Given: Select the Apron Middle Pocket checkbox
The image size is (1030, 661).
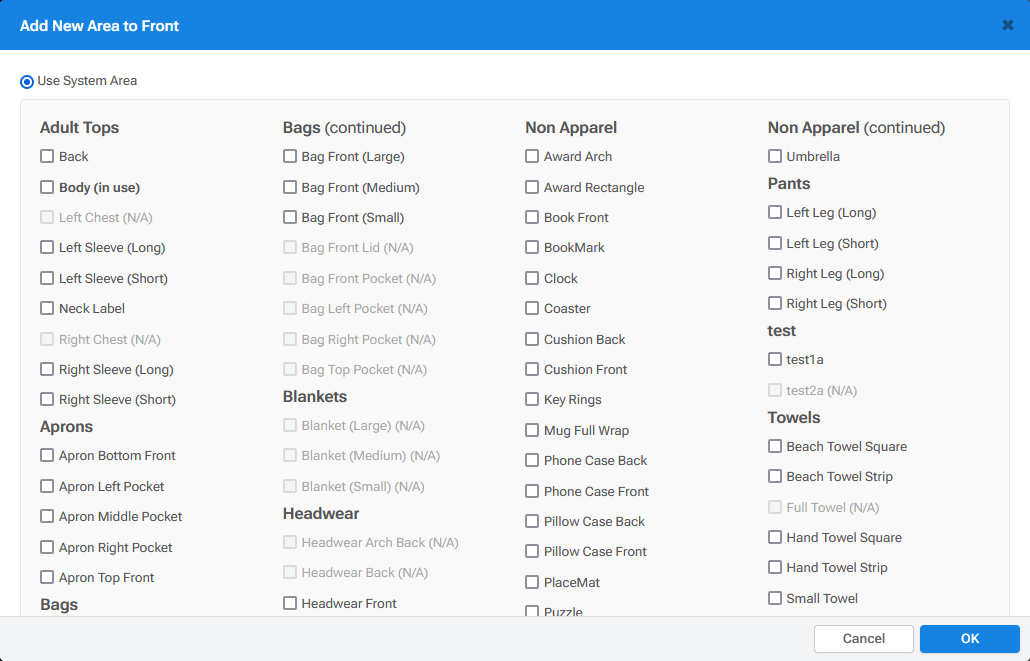Looking at the screenshot, I should point(47,516).
